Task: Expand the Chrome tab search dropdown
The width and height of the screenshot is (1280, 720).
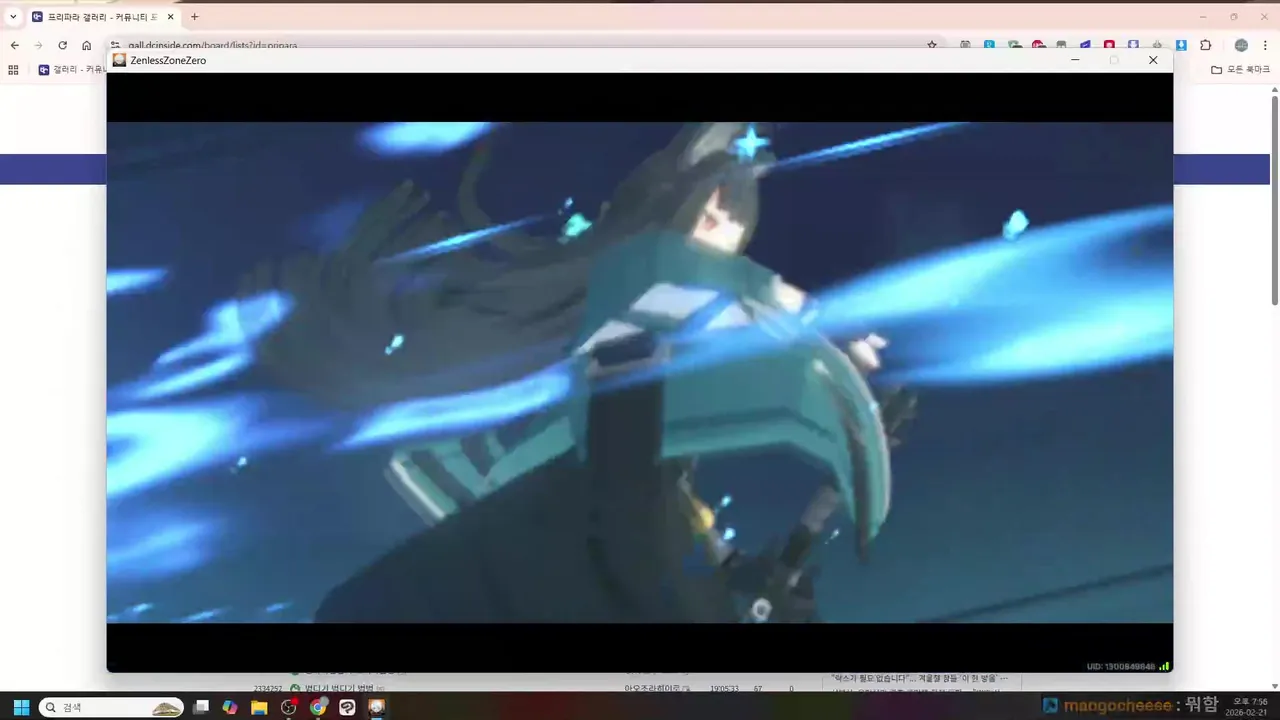Action: pos(13,17)
